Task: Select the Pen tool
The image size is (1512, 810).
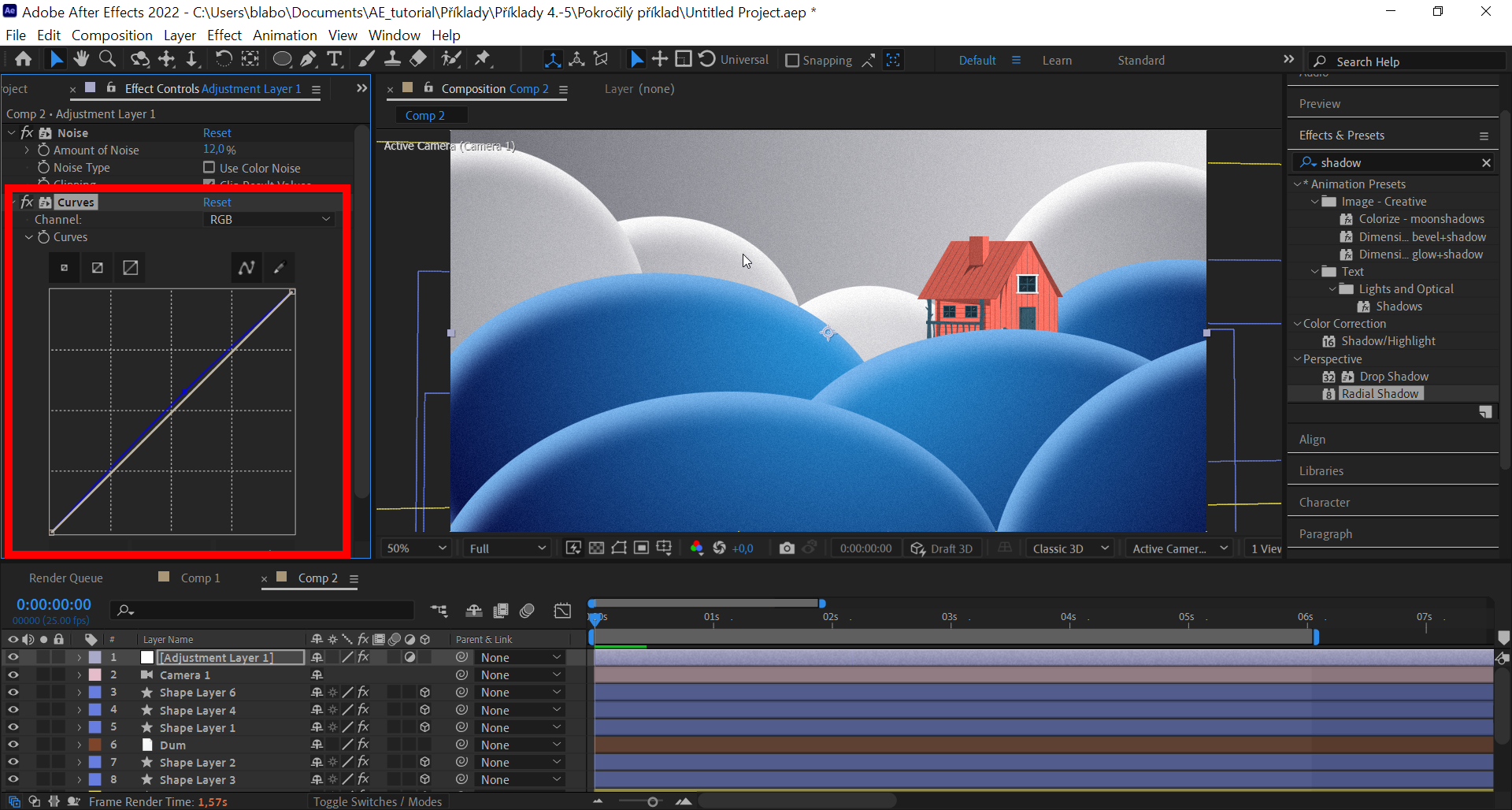Action: 309,58
